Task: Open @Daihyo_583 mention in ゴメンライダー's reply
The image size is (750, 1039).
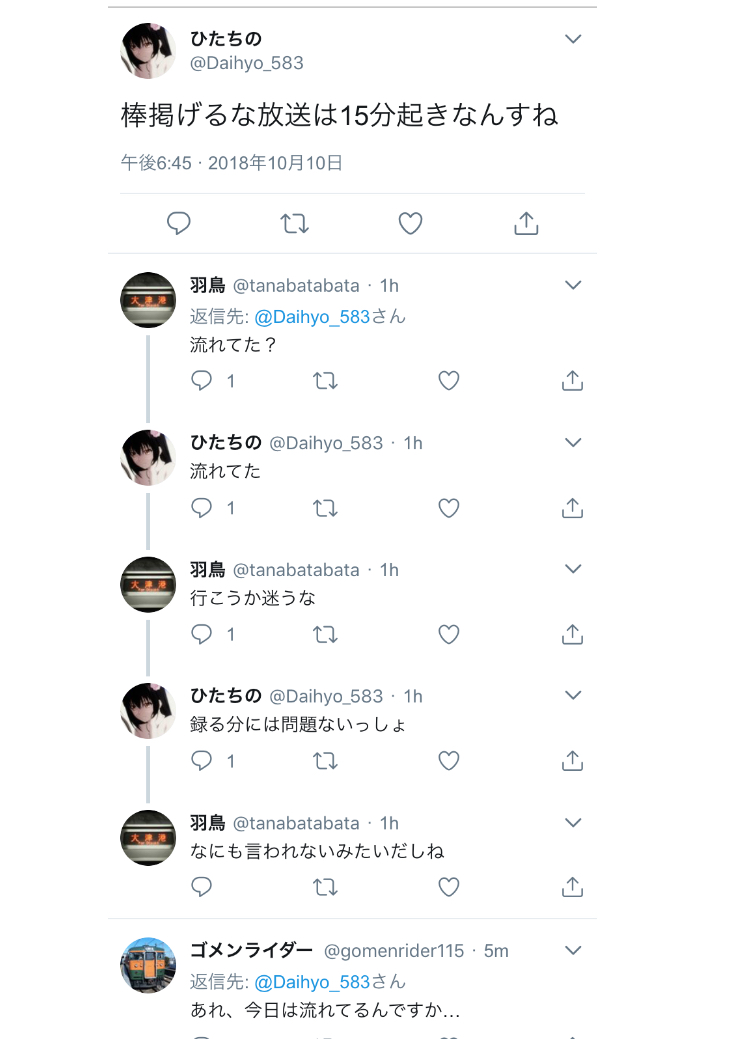Action: pos(312,982)
